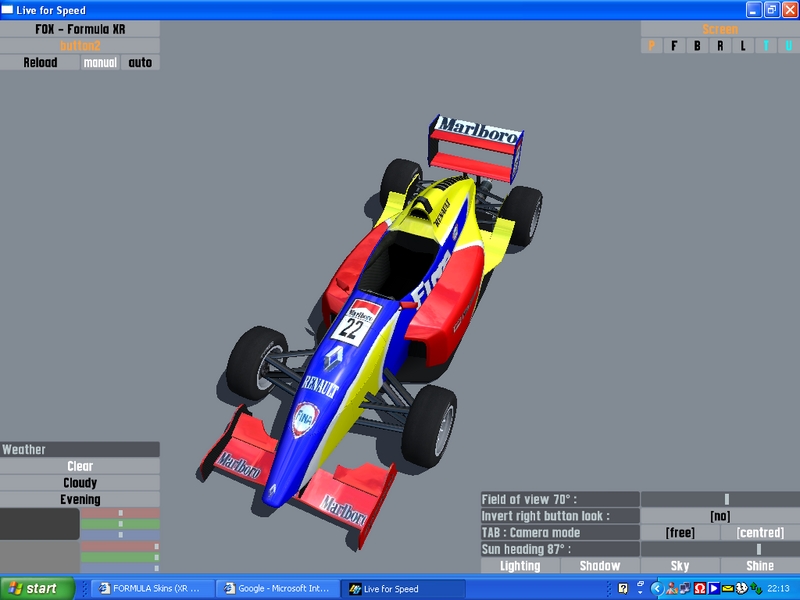The image size is (800, 600).
Task: Choose Cloudy weather
Action: click(80, 483)
